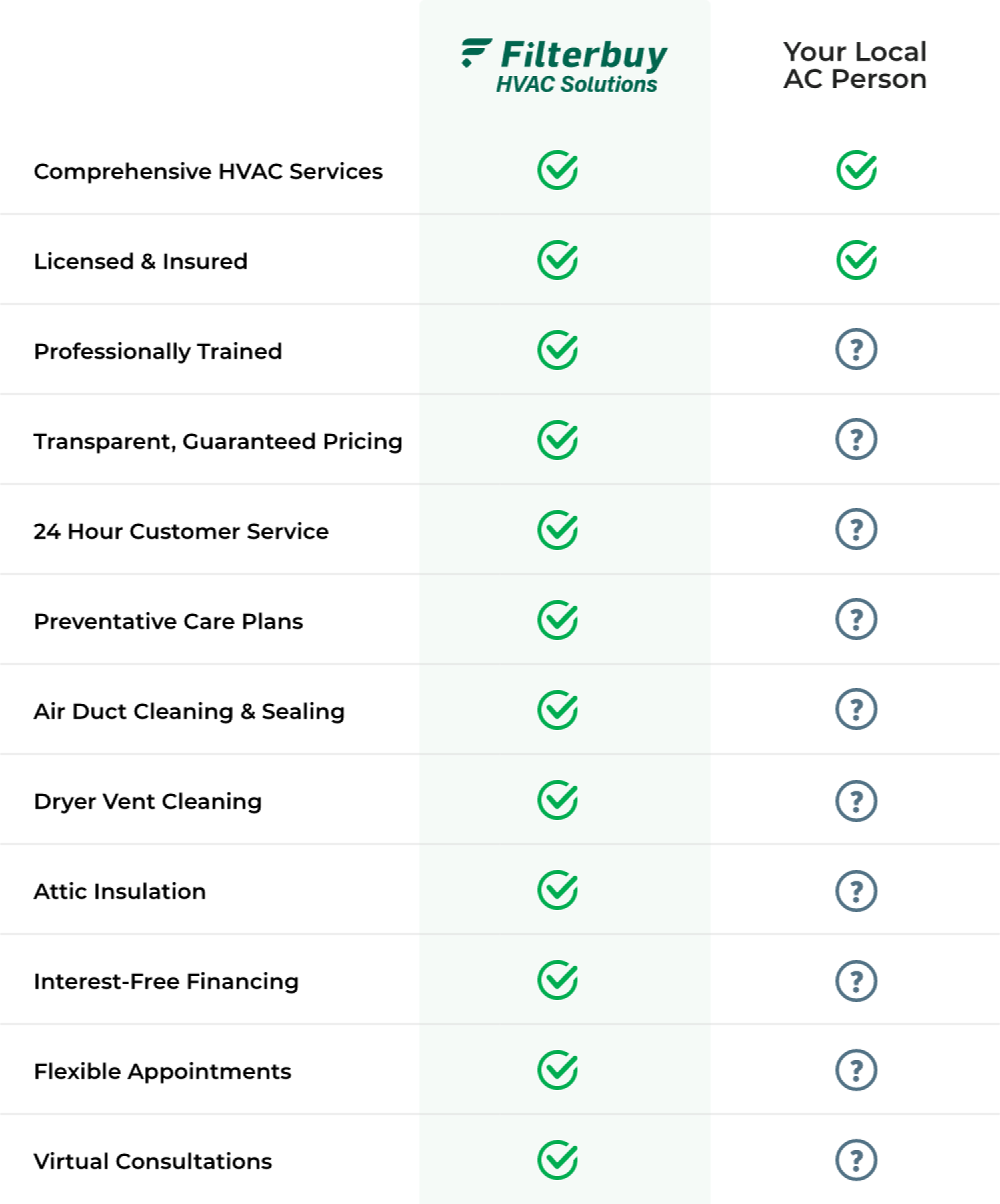The width and height of the screenshot is (1000, 1204).
Task: Click the question mark icon for Professionally Trained
Action: tap(857, 349)
